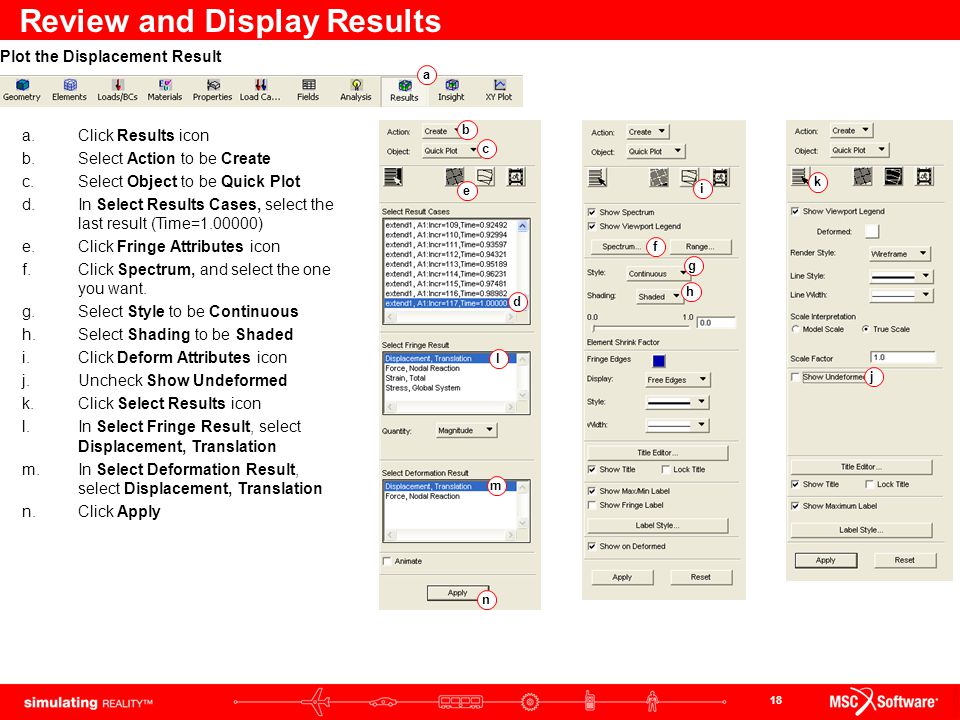Click the Spectrum... button
Screen dimensions: 960x720
pyautogui.click(x=621, y=247)
